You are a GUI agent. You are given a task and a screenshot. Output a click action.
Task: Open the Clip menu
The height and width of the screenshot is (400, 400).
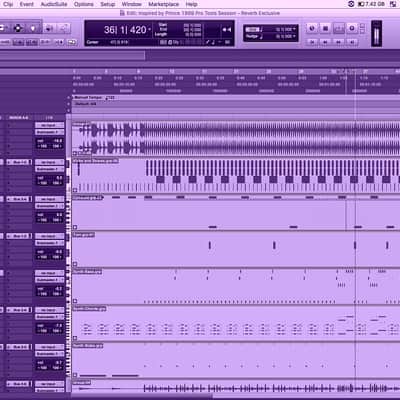(8, 4)
